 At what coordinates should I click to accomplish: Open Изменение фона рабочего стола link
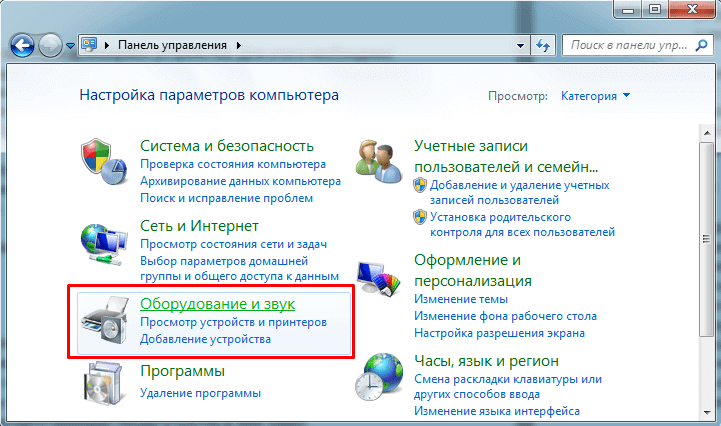(x=505, y=316)
